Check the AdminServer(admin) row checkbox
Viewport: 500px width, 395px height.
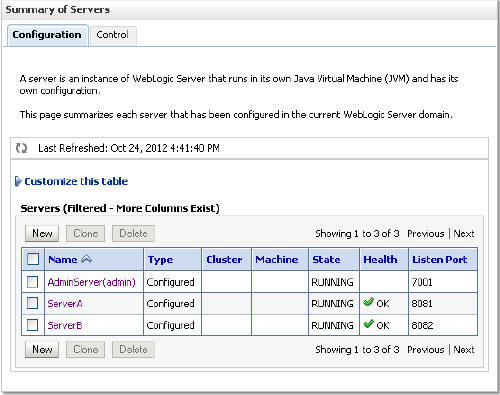click(x=32, y=282)
